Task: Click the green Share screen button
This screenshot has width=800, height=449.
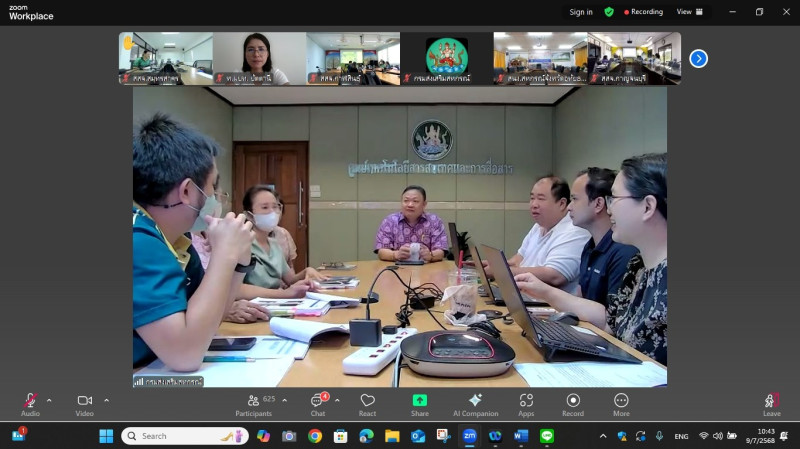Action: coord(420,403)
